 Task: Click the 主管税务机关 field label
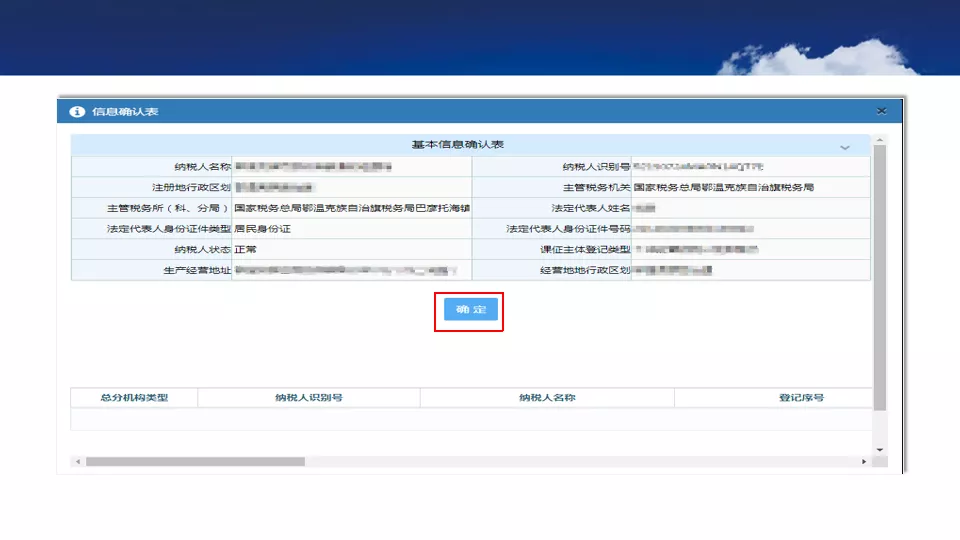click(x=596, y=187)
